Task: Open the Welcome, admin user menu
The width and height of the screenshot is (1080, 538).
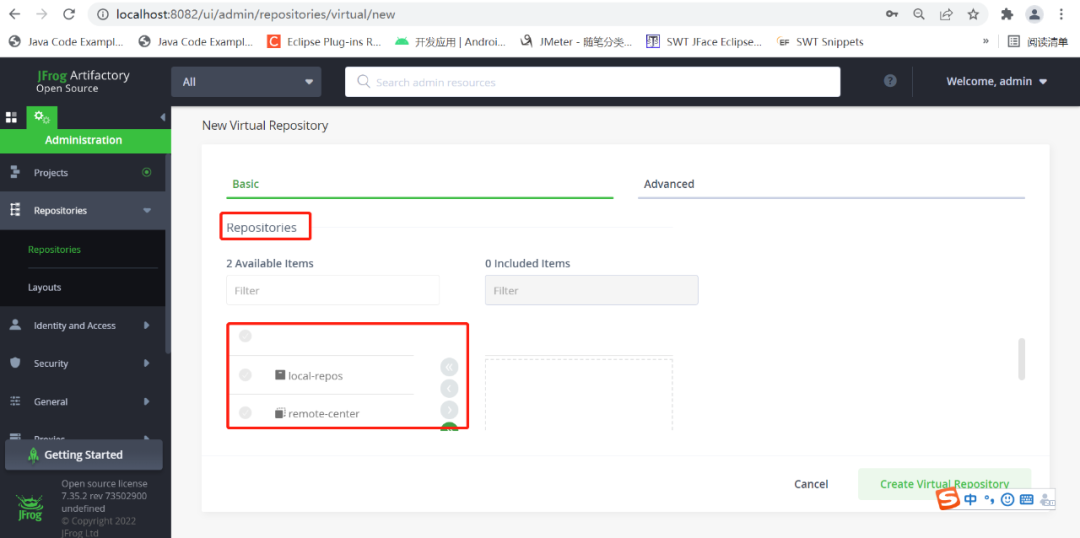Action: coord(996,81)
